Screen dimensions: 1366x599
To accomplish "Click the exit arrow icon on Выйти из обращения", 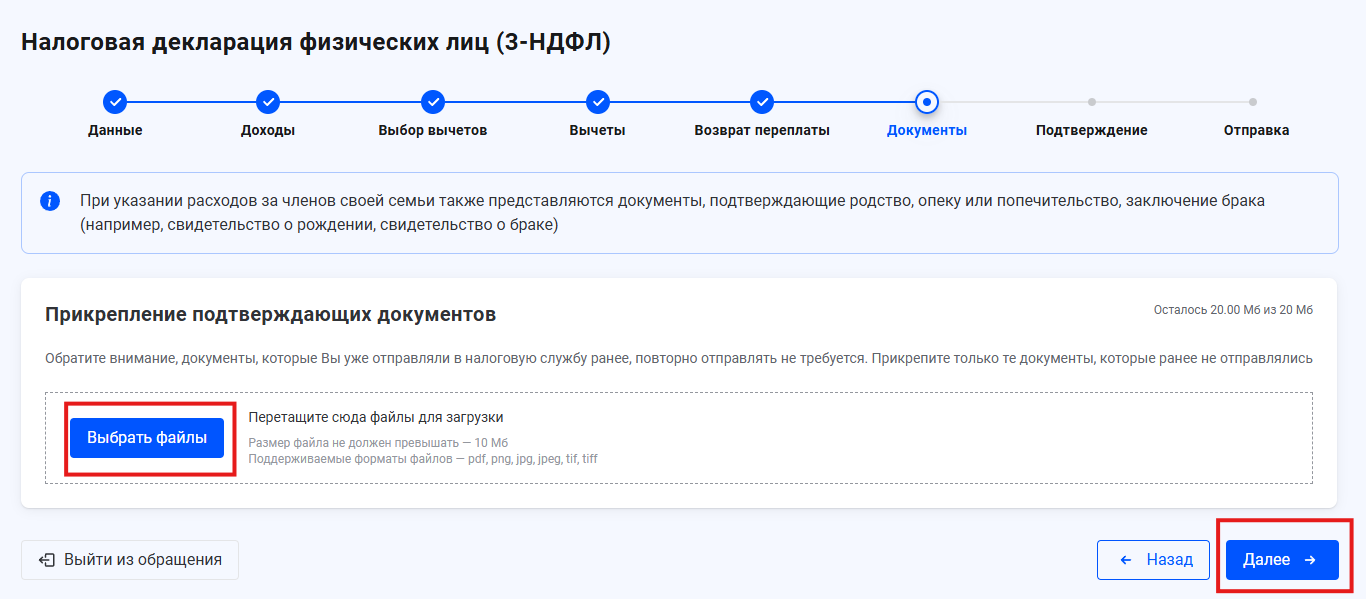I will 47,560.
